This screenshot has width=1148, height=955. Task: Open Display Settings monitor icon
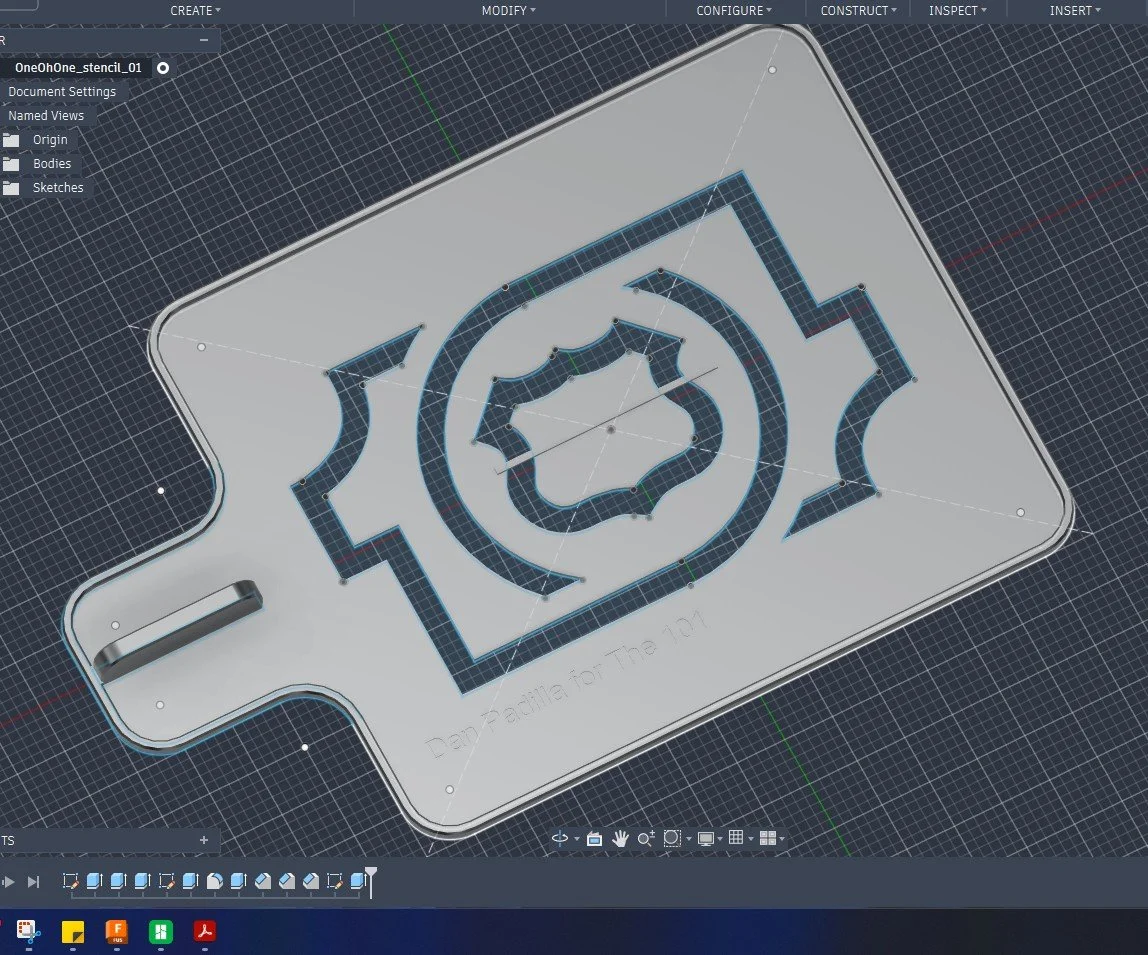click(x=706, y=839)
